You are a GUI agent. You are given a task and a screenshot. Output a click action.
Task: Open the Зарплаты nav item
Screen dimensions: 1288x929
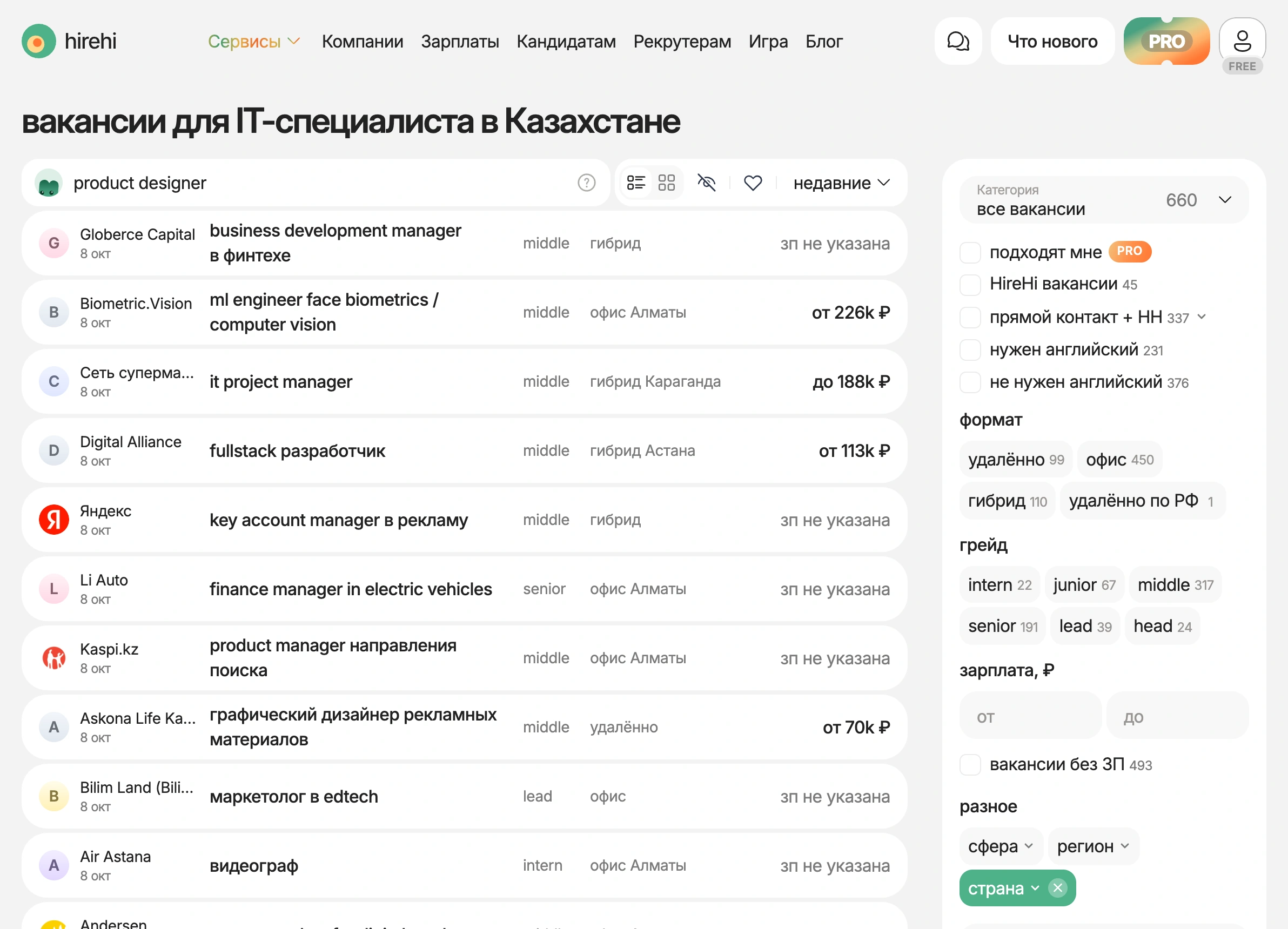459,41
